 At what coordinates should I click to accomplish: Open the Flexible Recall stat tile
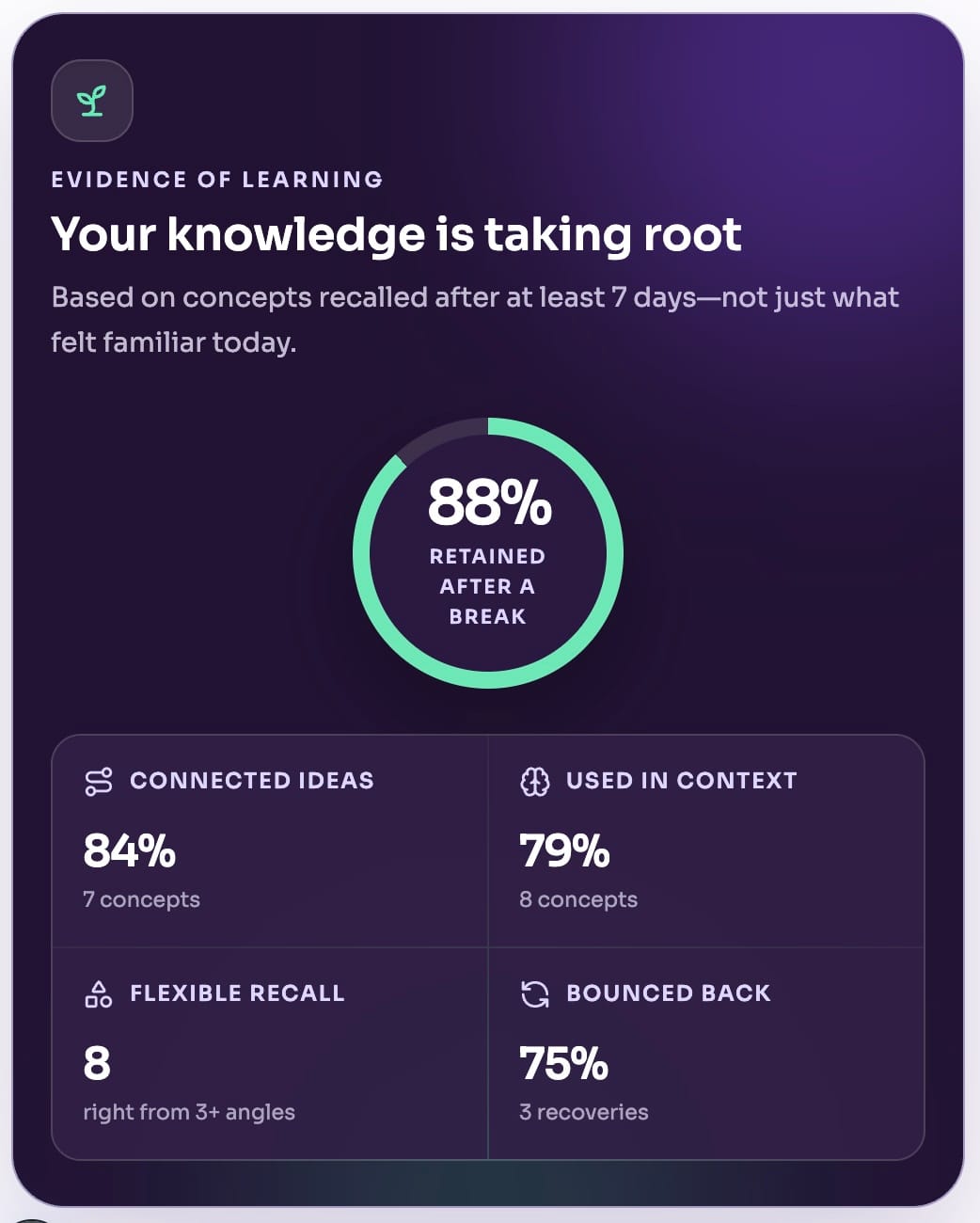point(270,1054)
